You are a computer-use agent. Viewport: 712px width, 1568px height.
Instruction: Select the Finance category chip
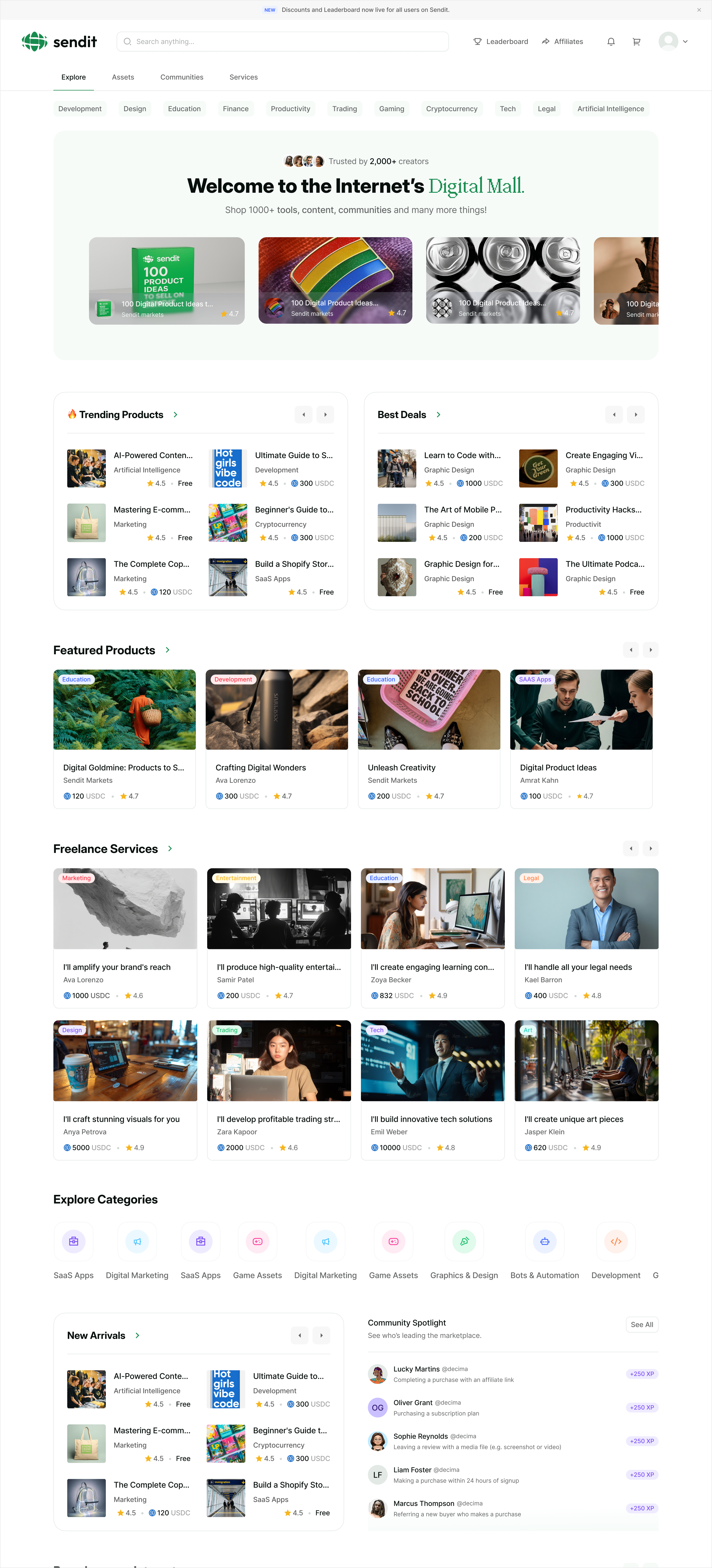click(236, 109)
